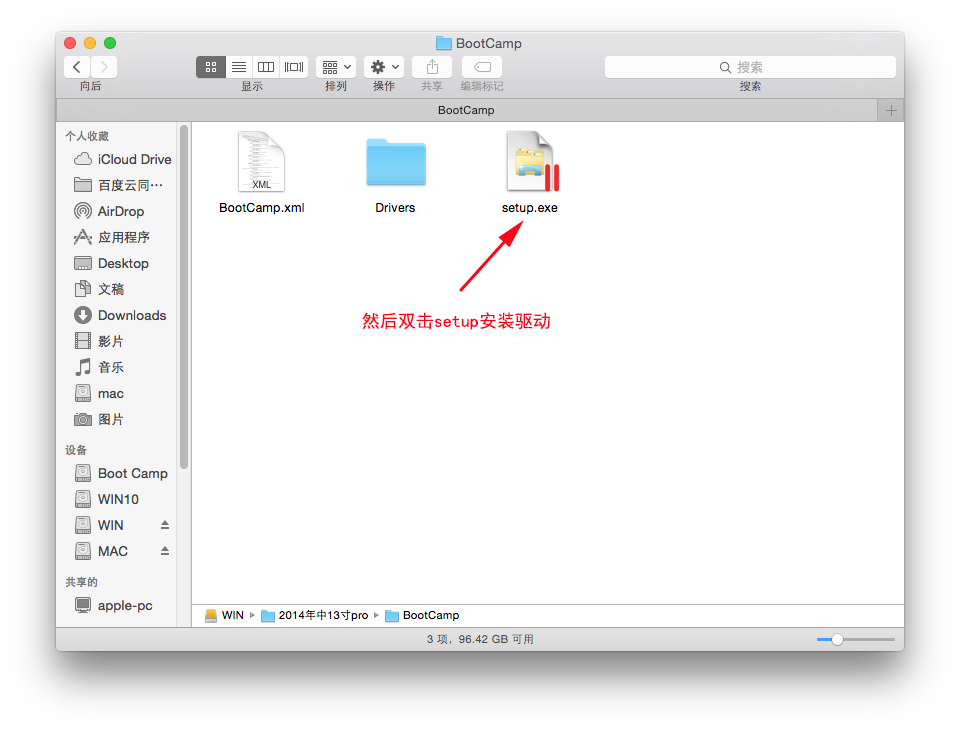Select the Drivers folder
The image size is (960, 731).
pos(396,174)
